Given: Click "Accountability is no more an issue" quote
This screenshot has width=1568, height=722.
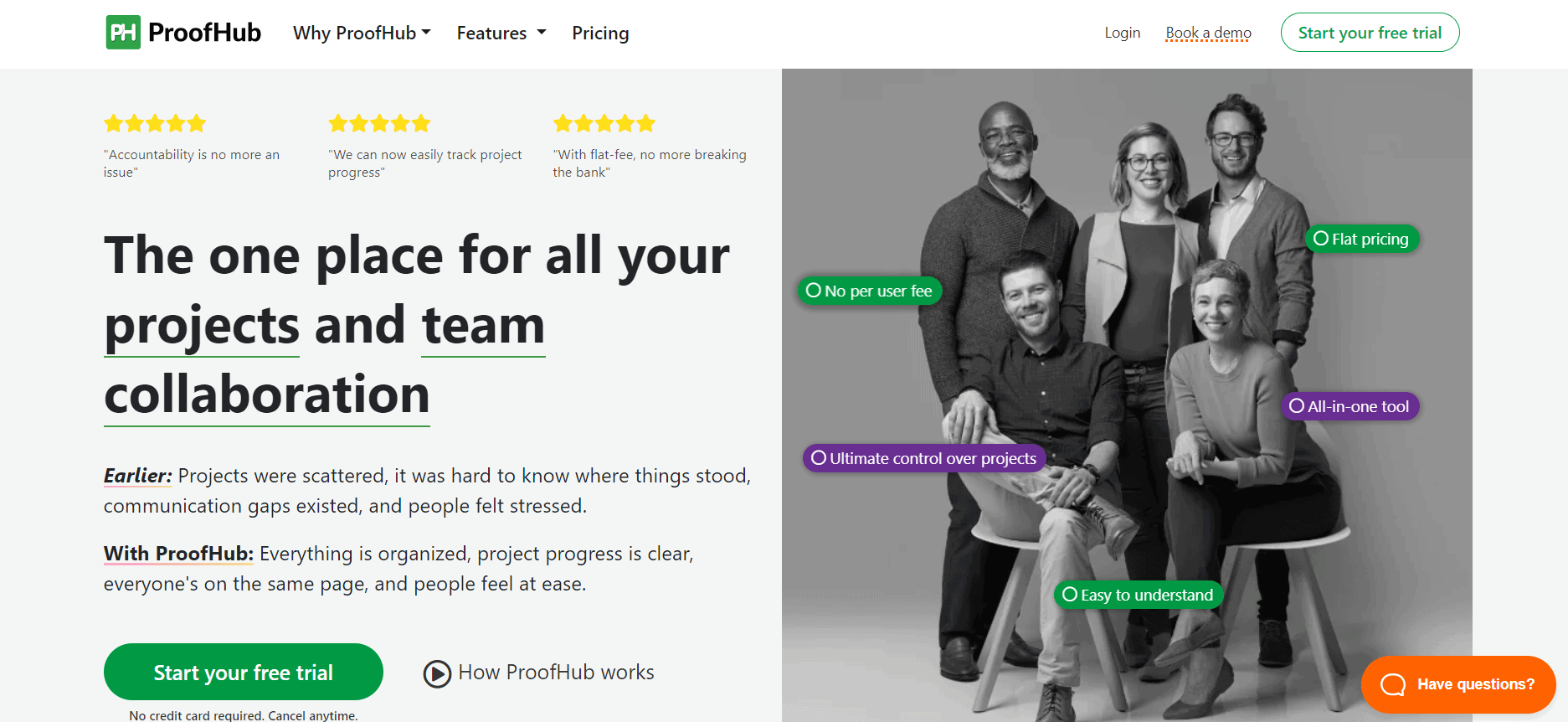Looking at the screenshot, I should pos(192,163).
